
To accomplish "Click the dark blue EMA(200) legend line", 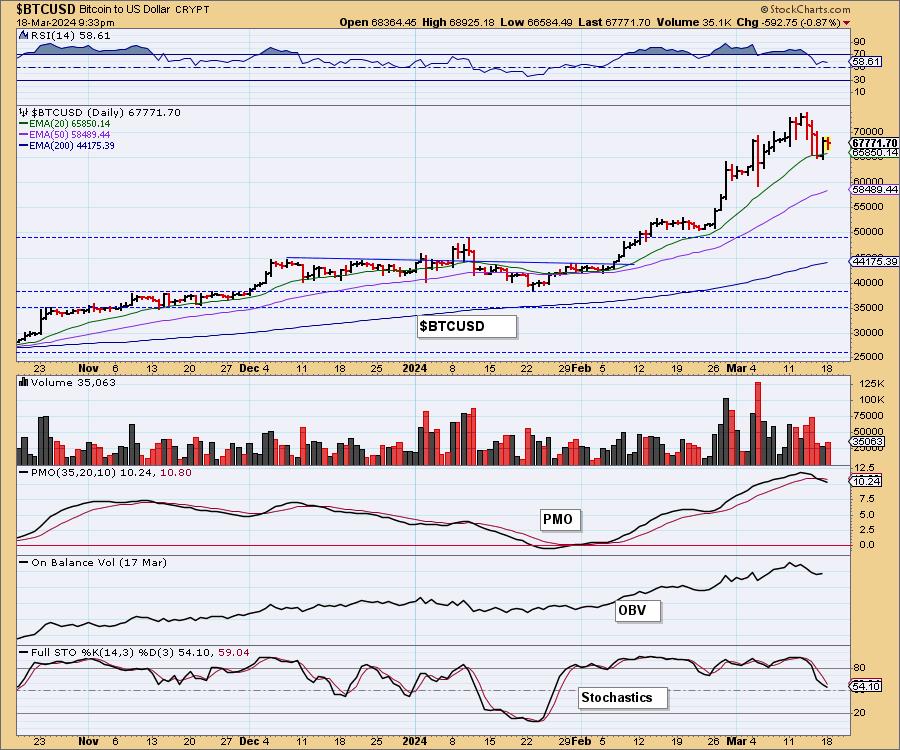I will (24, 146).
